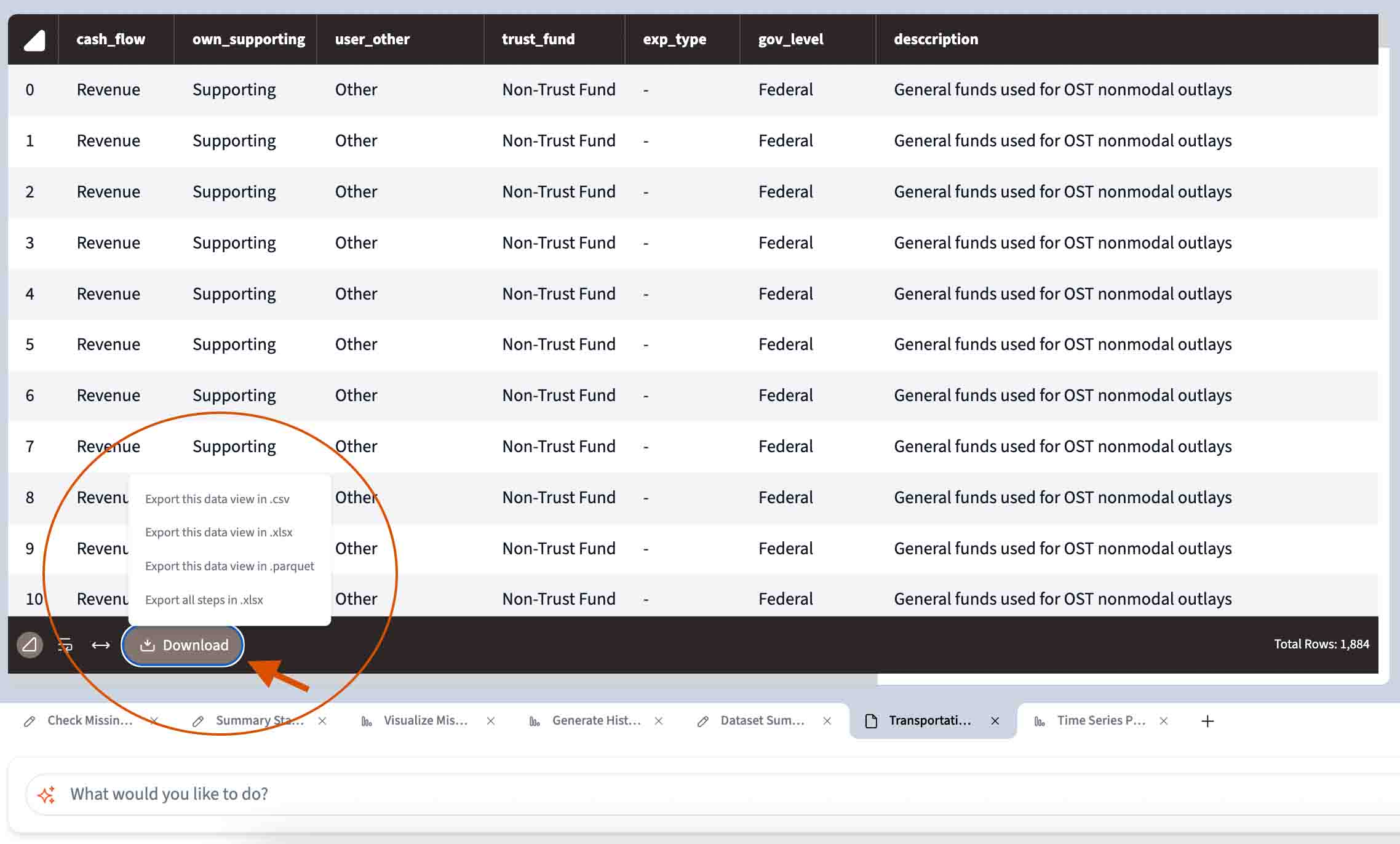This screenshot has width=1400, height=844.
Task: Click the add new tab plus icon
Action: coord(1208,720)
